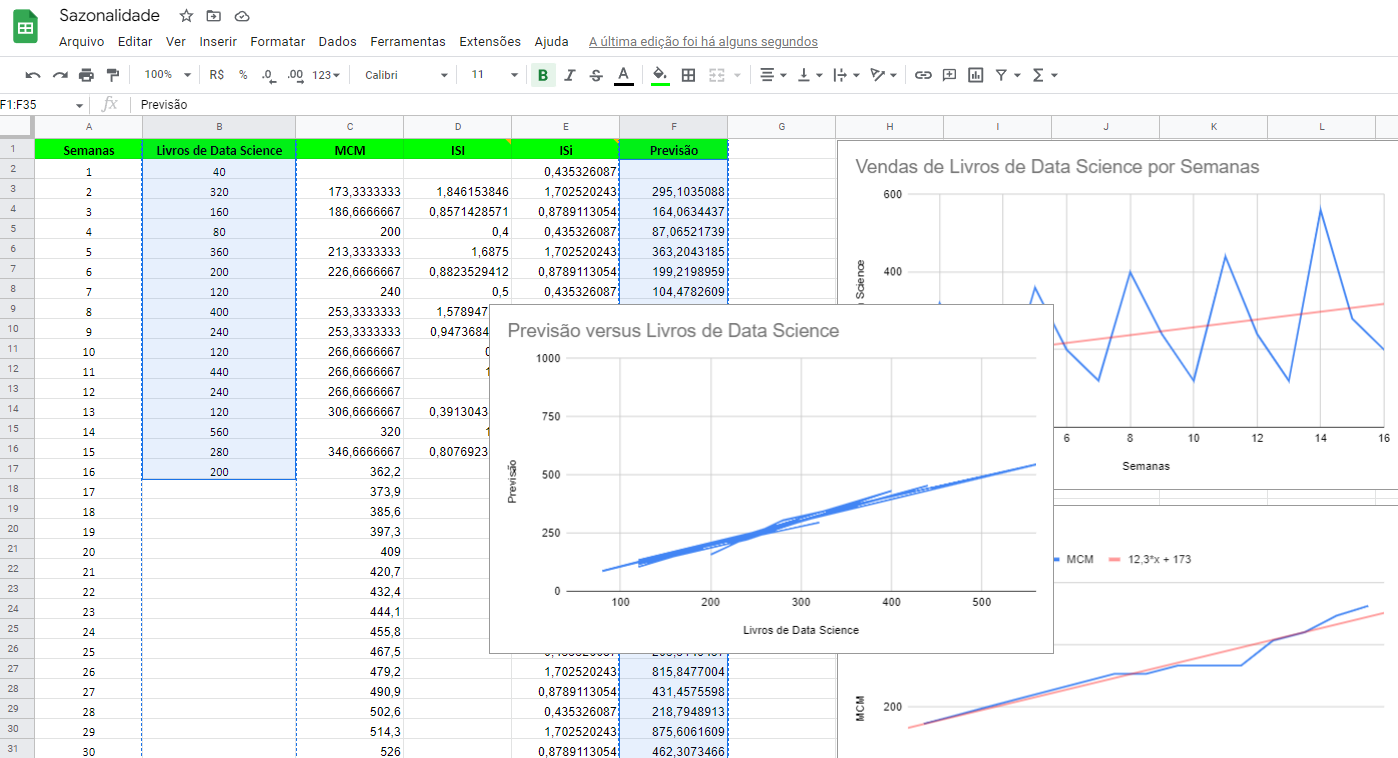1398x758 pixels.
Task: Select the Vendas de Livros chart title
Action: (x=1057, y=167)
